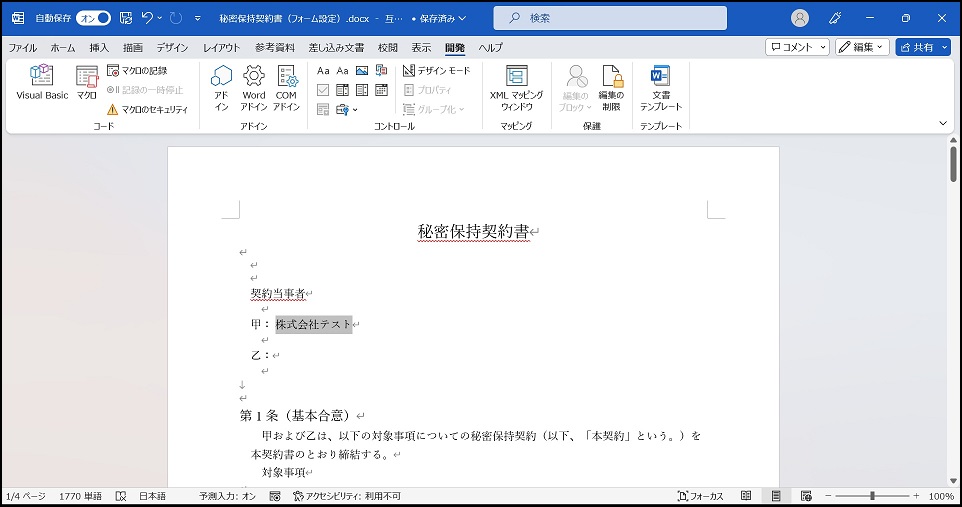Screen dimensions: 962x507
Task: Click the pen/coming soon features icon
Action: 835,18
